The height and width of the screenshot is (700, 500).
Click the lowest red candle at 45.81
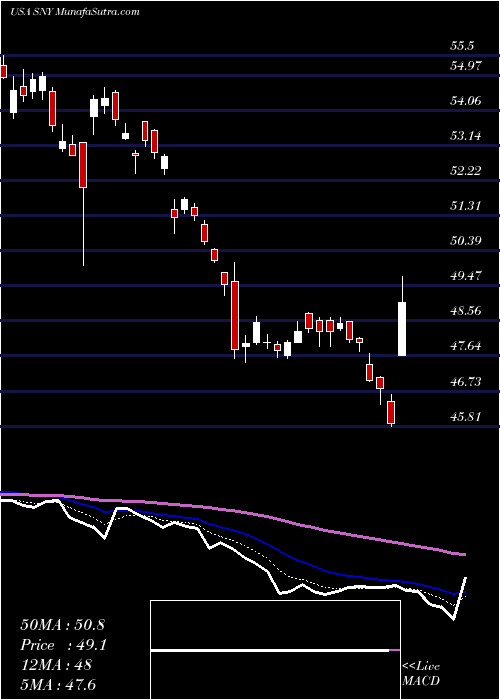391,412
